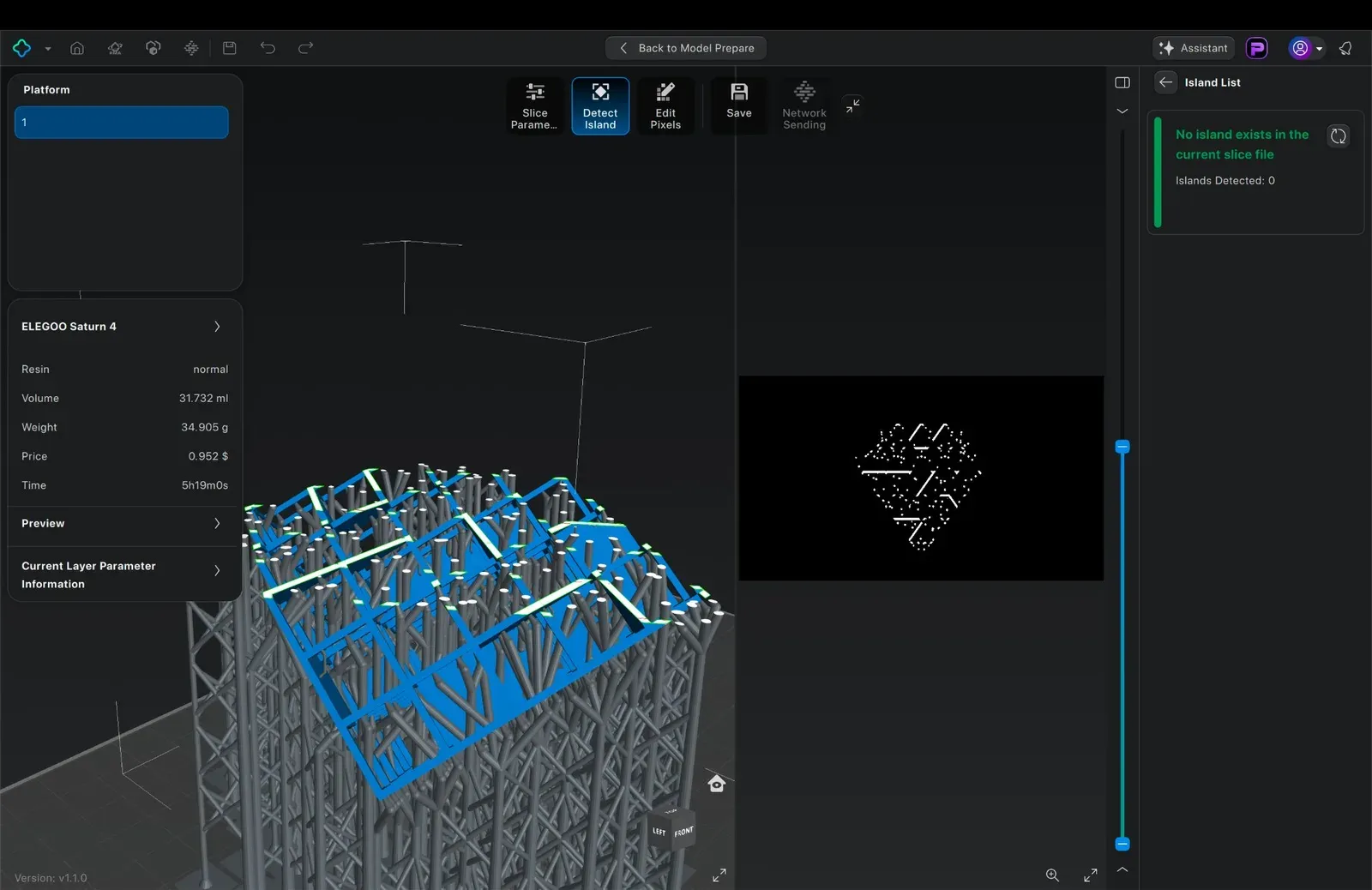Expand the 3D viewport to fullscreen
The width and height of the screenshot is (1372, 890).
pyautogui.click(x=719, y=875)
